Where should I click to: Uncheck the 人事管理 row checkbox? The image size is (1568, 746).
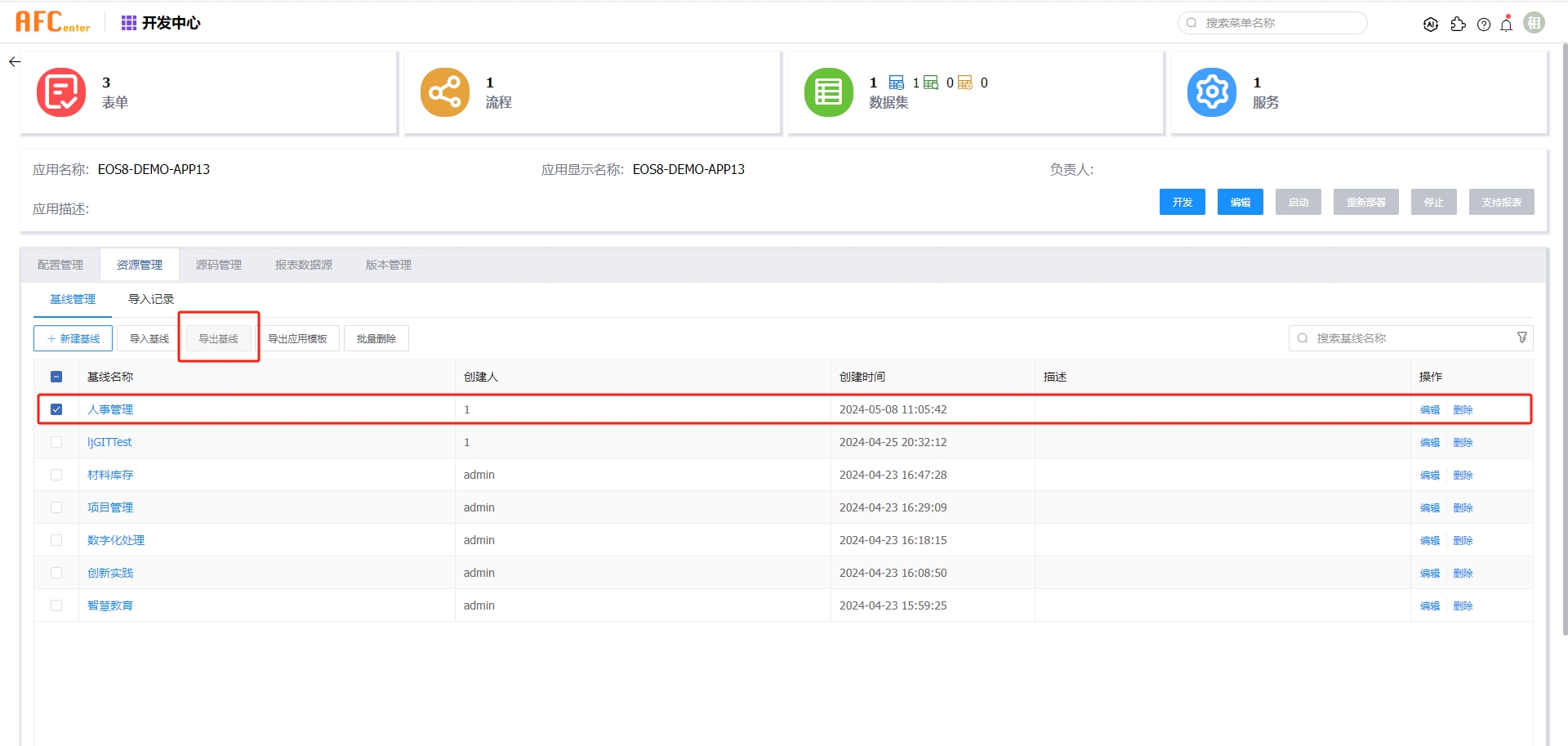click(x=56, y=409)
